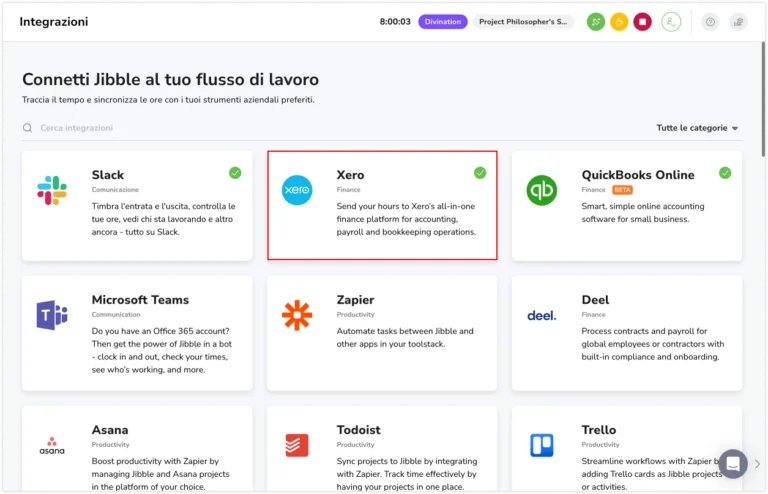
Task: Click the search magnifier icon
Action: click(x=27, y=128)
